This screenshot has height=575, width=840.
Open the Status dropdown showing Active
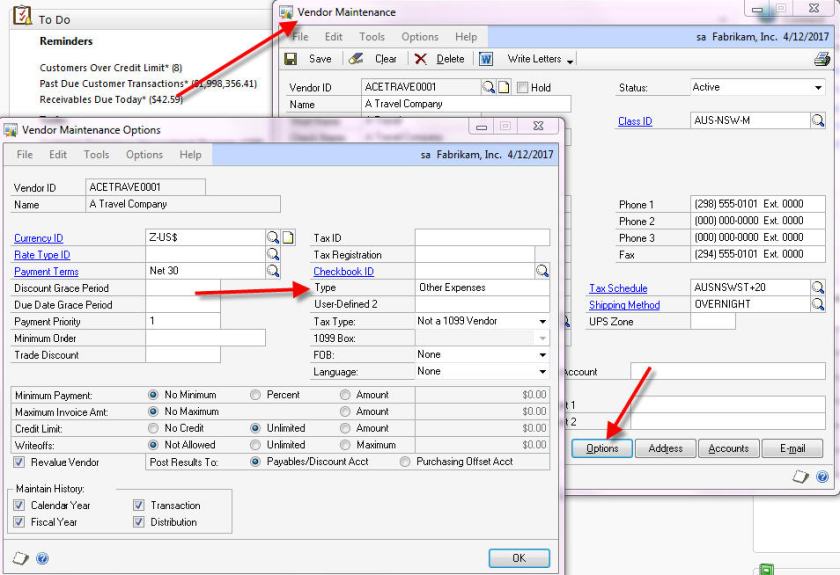tap(818, 87)
